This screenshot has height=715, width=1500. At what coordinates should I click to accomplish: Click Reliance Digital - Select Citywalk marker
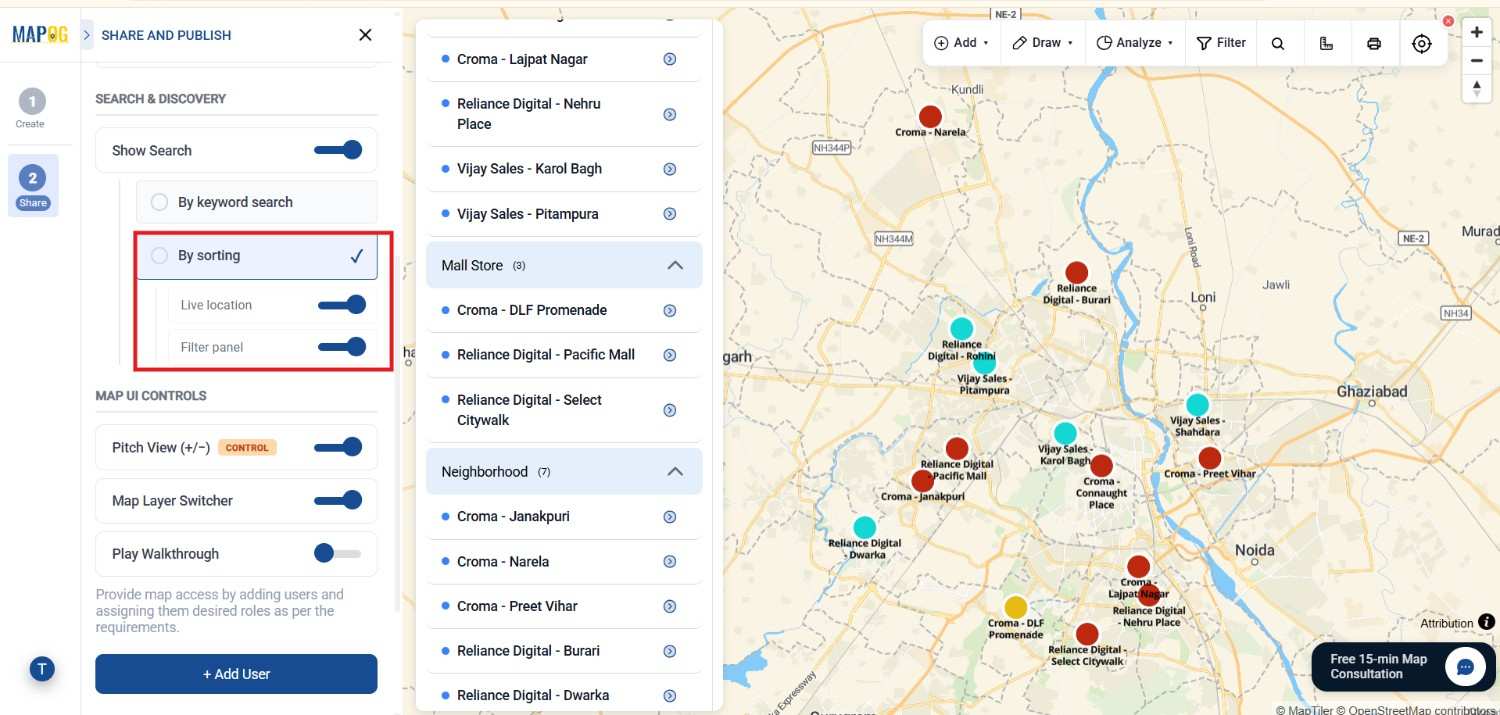pos(1087,634)
